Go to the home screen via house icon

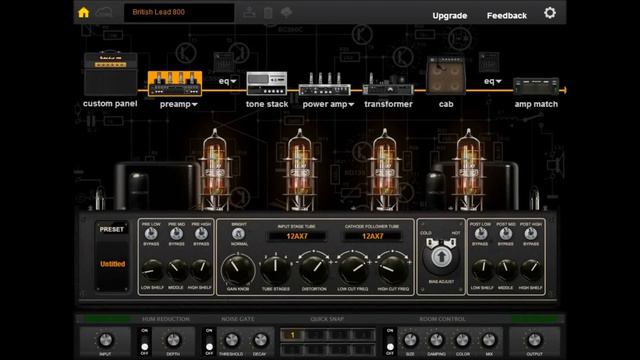(84, 12)
